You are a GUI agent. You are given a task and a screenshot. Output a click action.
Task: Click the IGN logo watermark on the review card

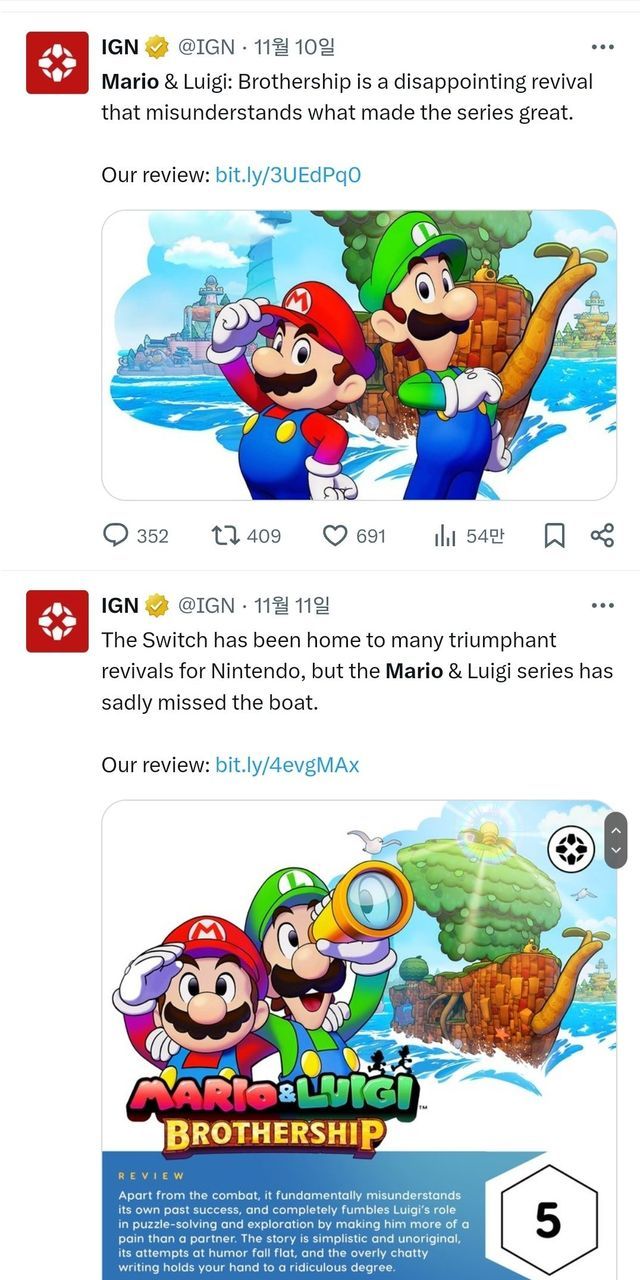[571, 850]
